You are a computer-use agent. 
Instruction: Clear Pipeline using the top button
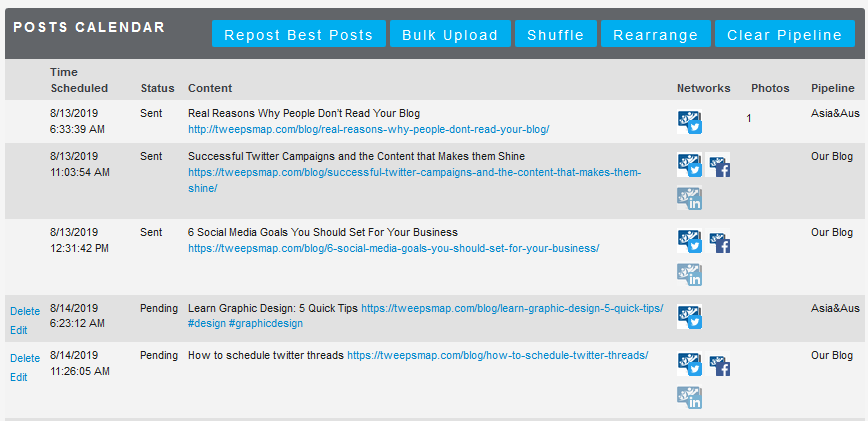pyautogui.click(x=785, y=35)
